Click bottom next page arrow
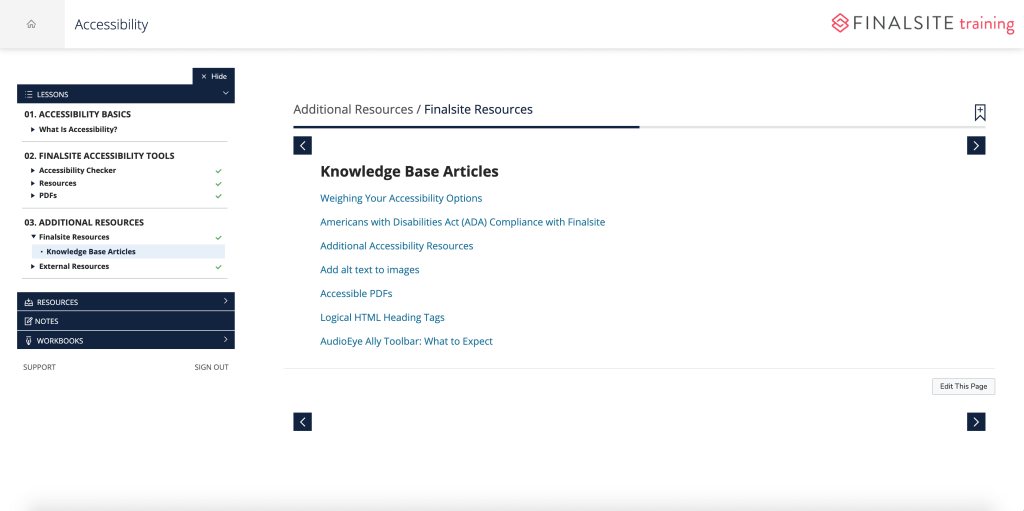Viewport: 1024px width, 511px height. coord(976,422)
